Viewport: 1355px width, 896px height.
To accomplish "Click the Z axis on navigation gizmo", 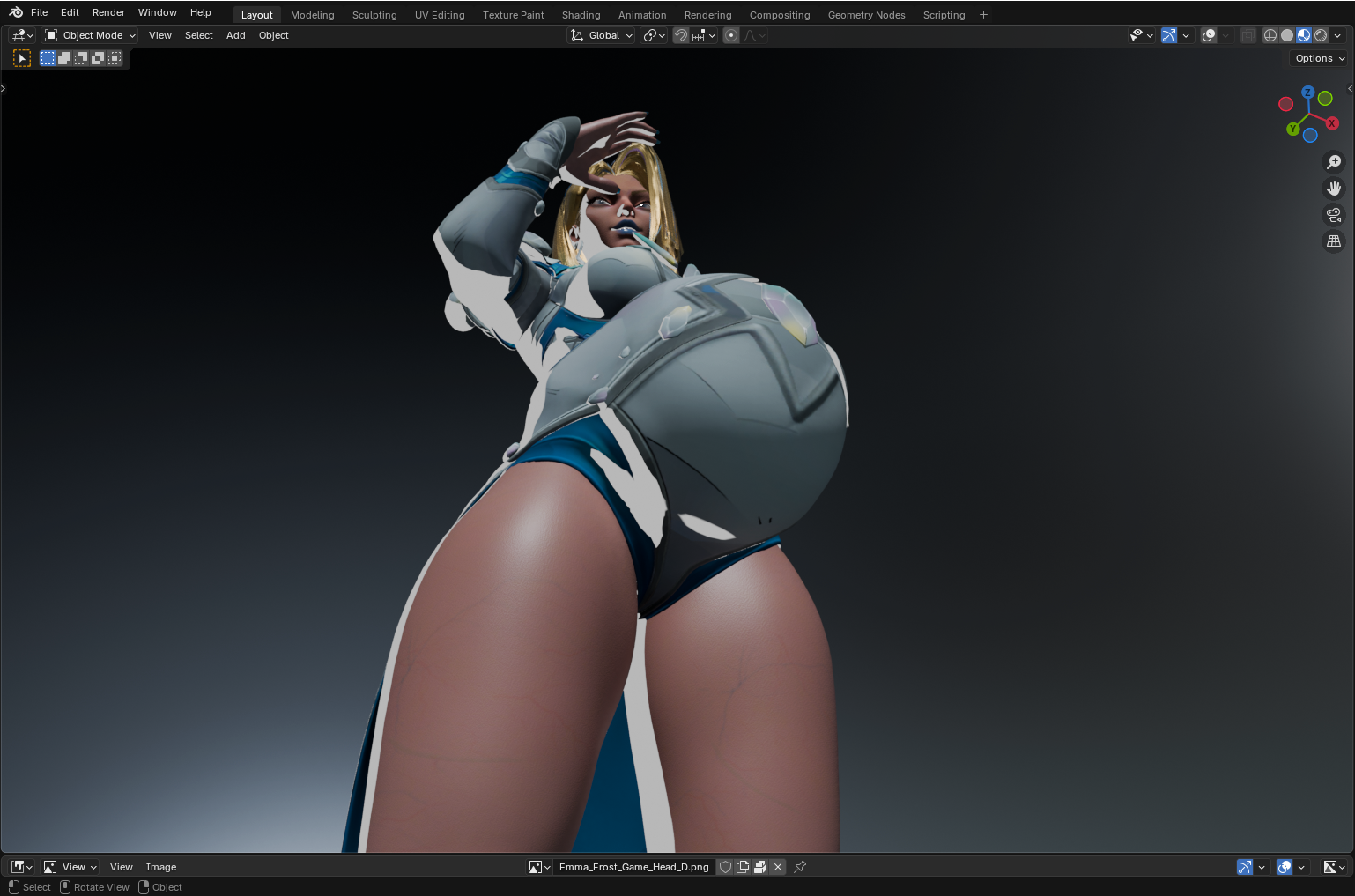I will [1308, 93].
